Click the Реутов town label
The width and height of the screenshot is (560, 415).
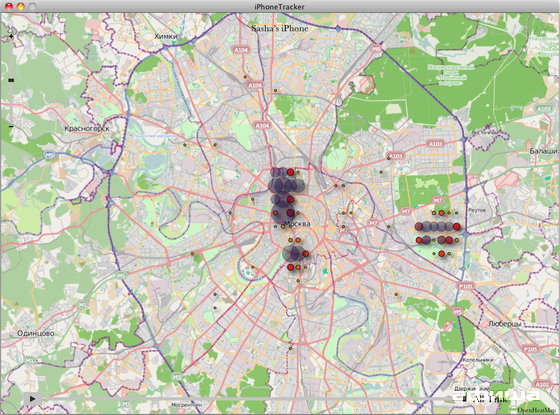pyautogui.click(x=477, y=210)
